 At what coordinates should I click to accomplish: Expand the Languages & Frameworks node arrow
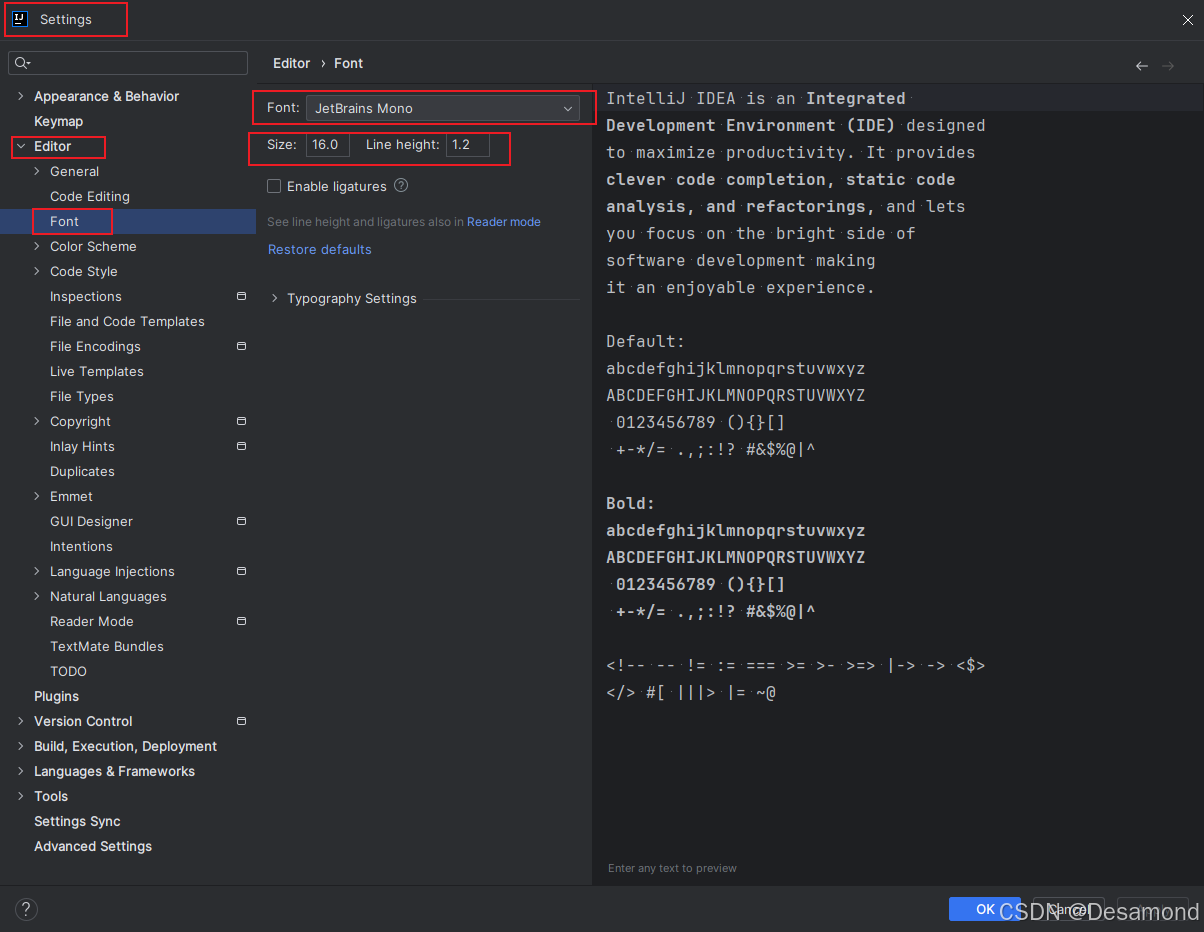click(21, 771)
